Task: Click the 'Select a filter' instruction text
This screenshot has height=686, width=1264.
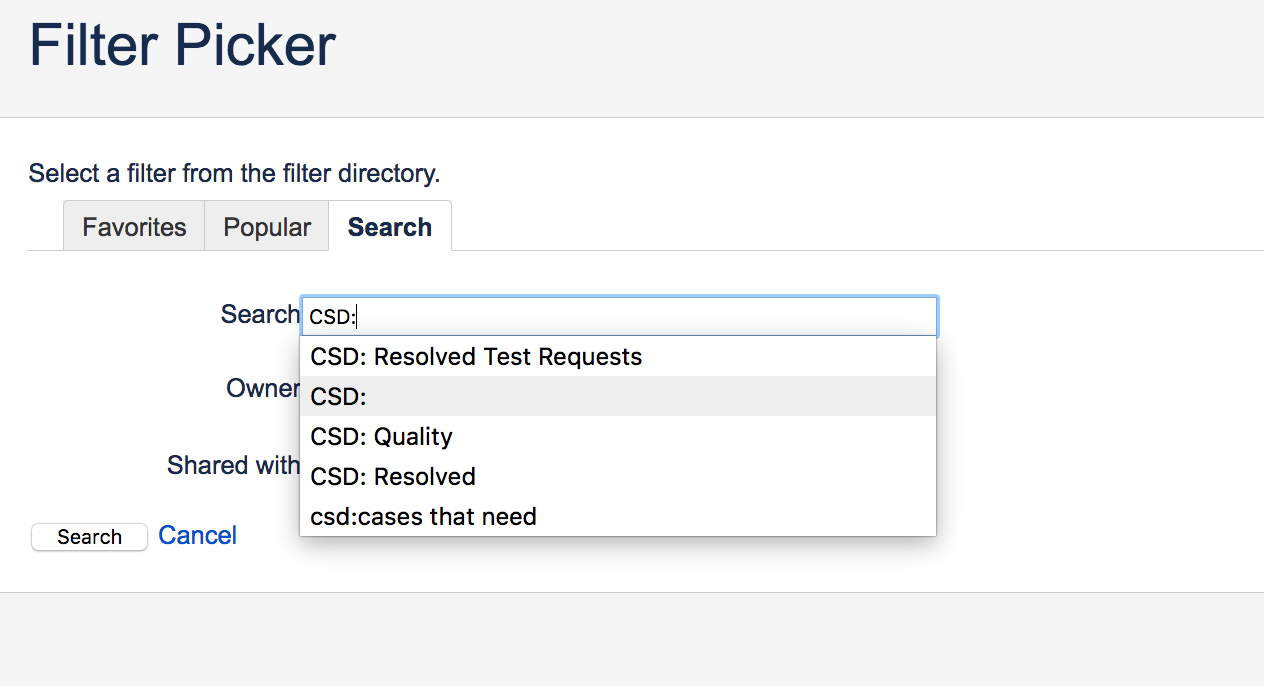Action: tap(234, 173)
